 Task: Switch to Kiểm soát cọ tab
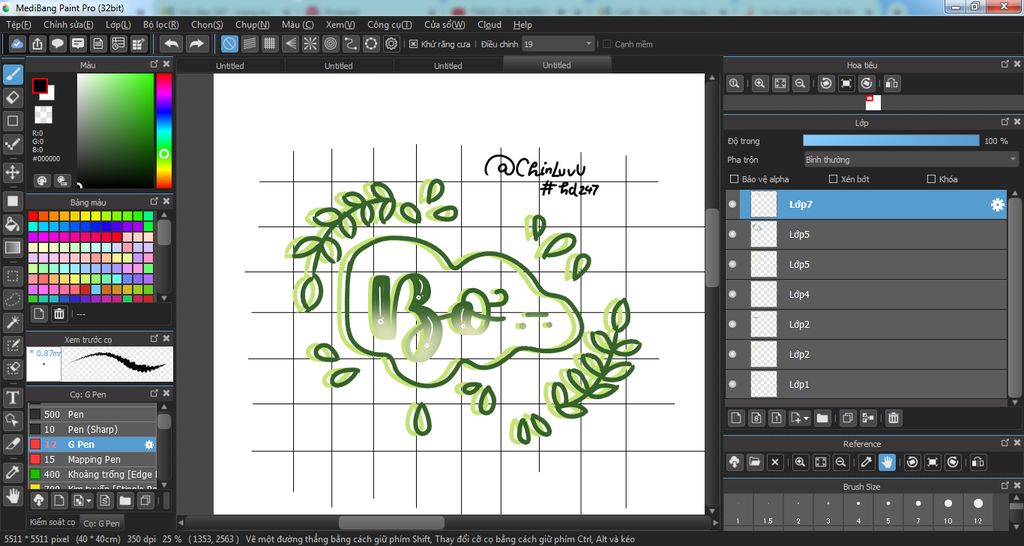pos(52,522)
